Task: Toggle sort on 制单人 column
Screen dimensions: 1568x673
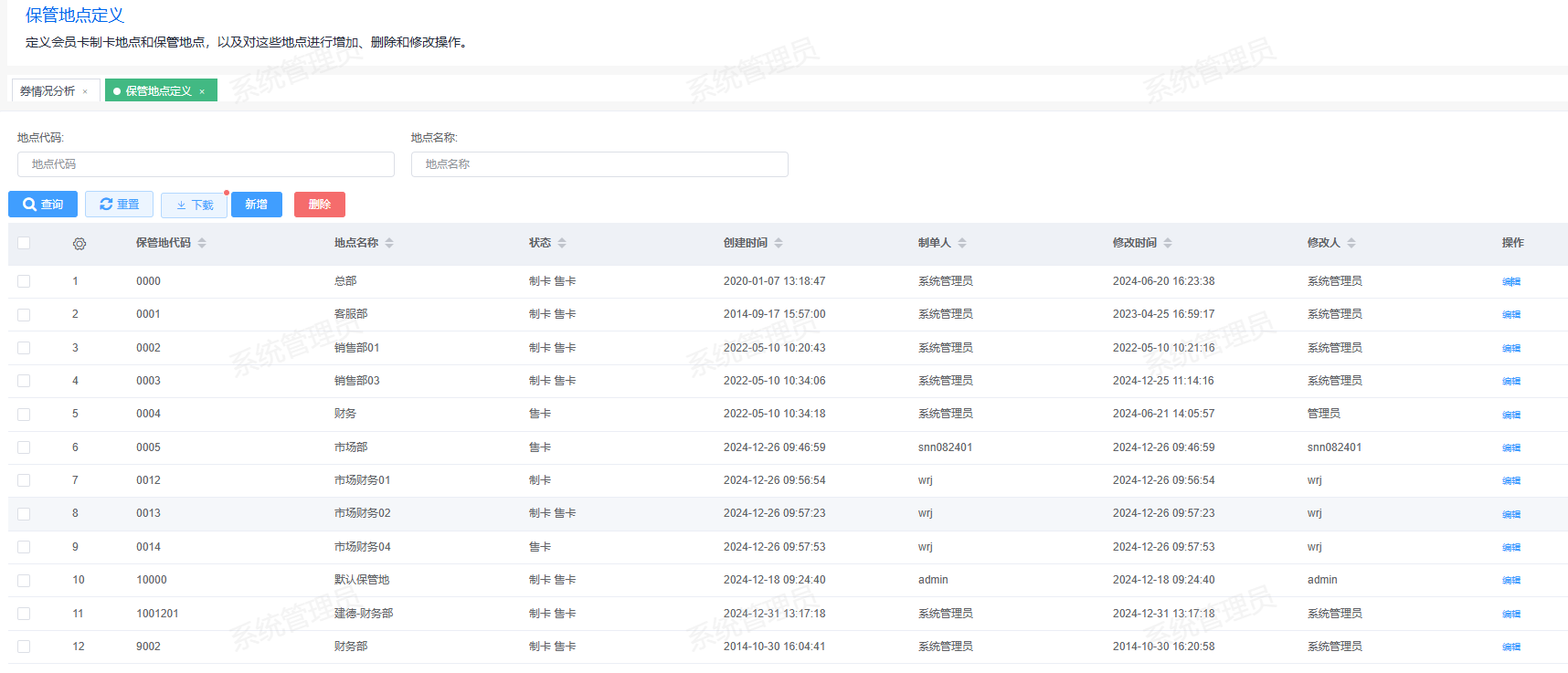Action: pos(962,243)
